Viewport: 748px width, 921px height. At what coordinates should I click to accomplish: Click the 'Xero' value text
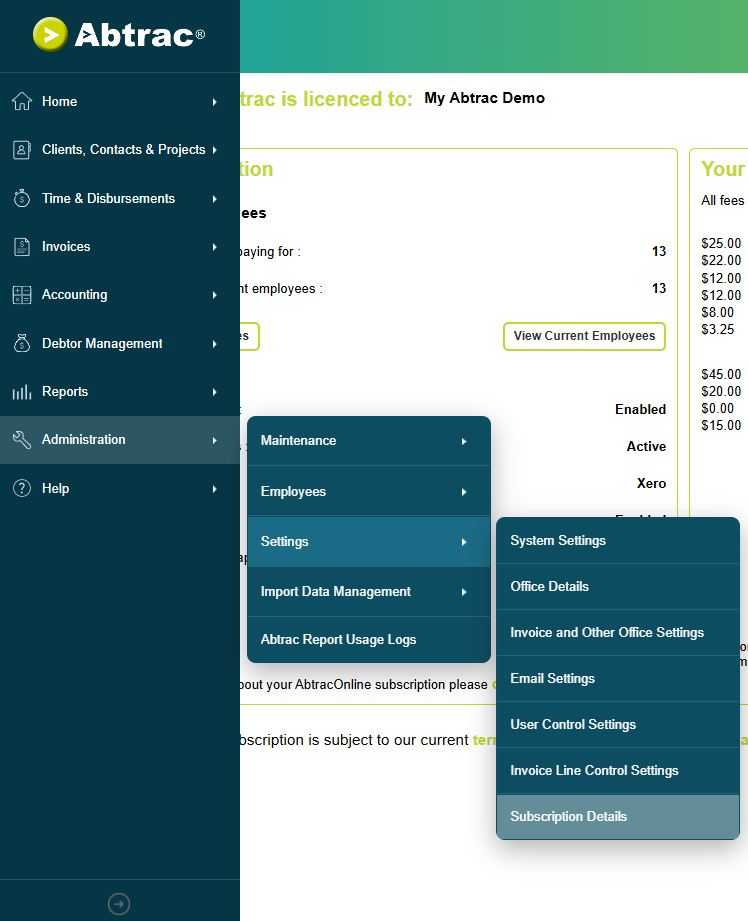[x=652, y=483]
